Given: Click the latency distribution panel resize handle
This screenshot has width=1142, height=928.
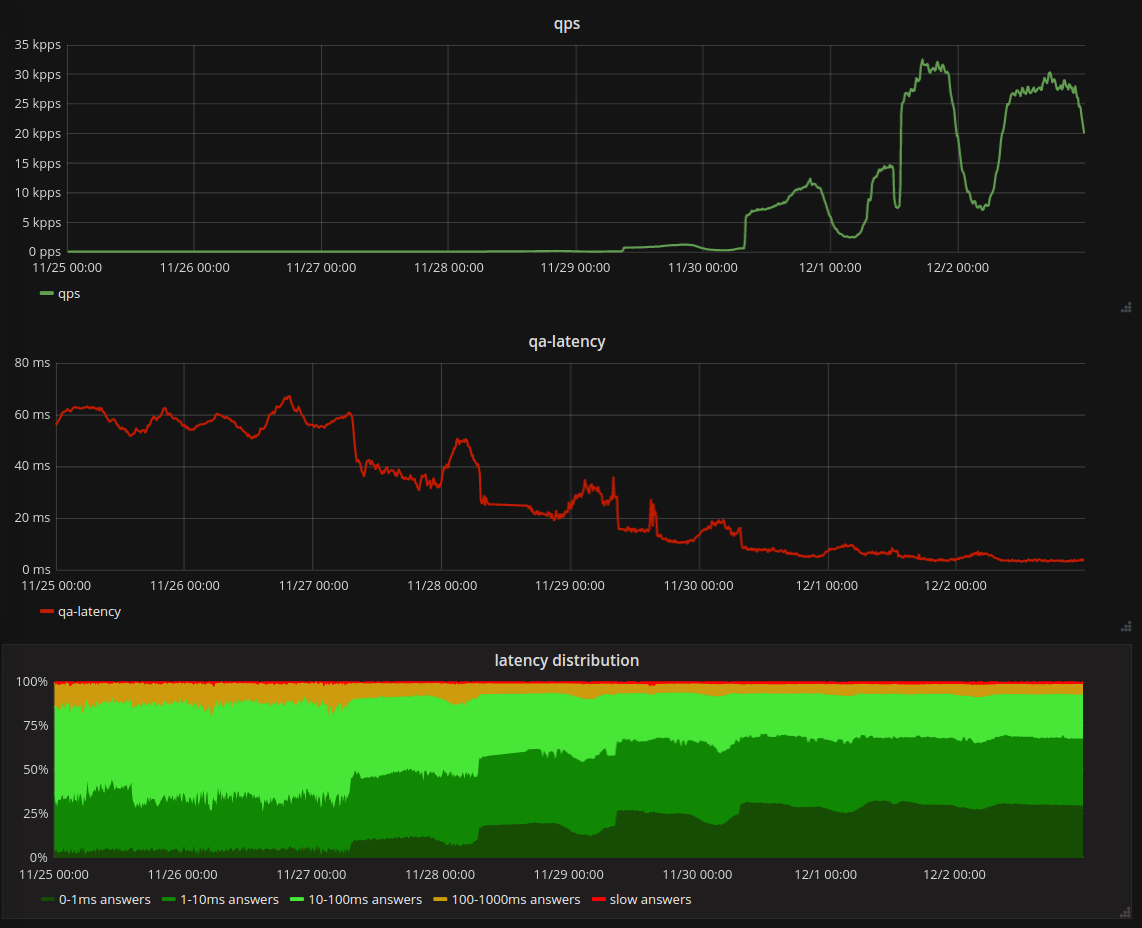Looking at the screenshot, I should [1125, 911].
